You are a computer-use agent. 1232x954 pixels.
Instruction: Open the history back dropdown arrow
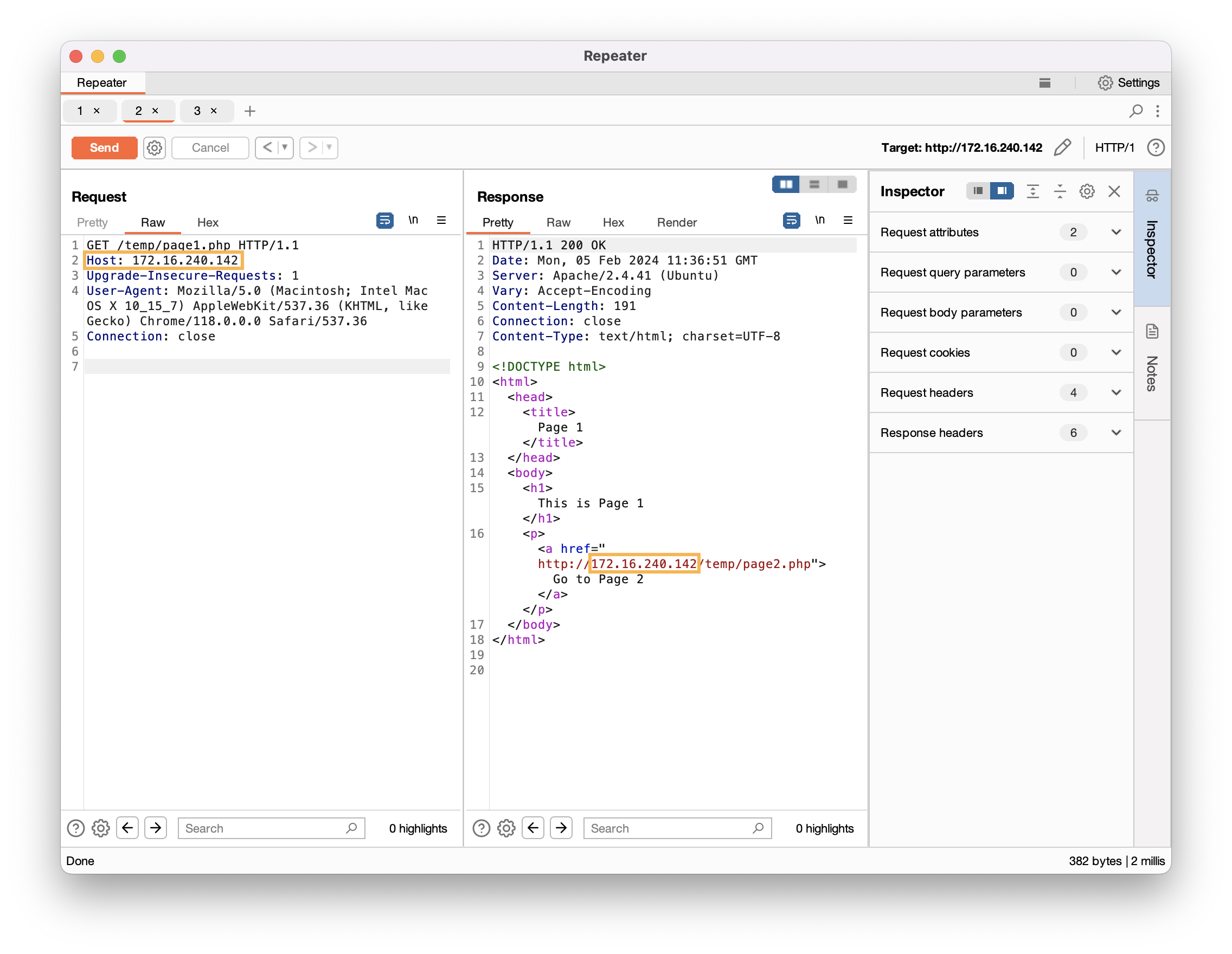[285, 148]
